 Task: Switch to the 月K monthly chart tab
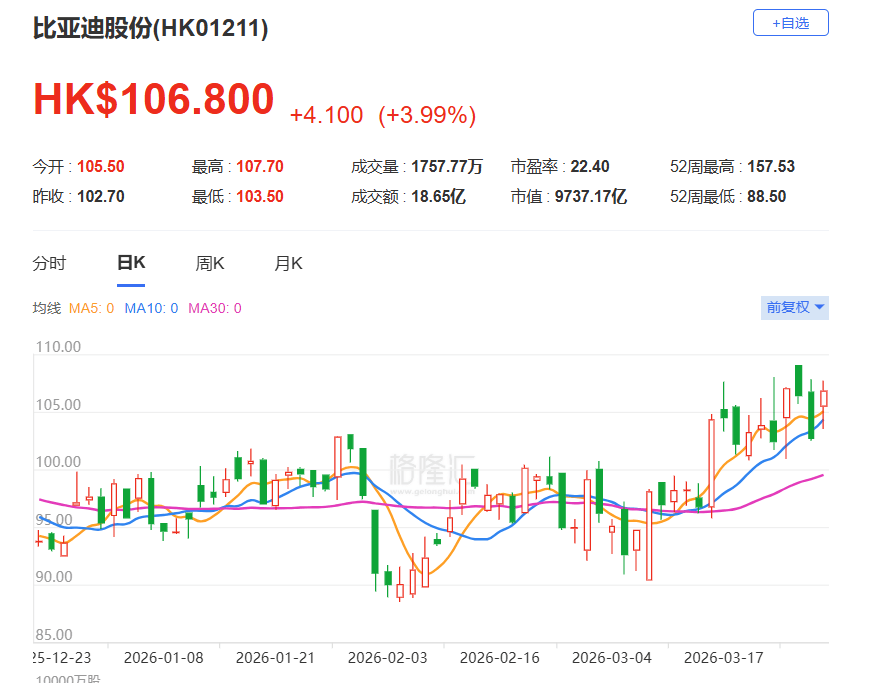288,262
